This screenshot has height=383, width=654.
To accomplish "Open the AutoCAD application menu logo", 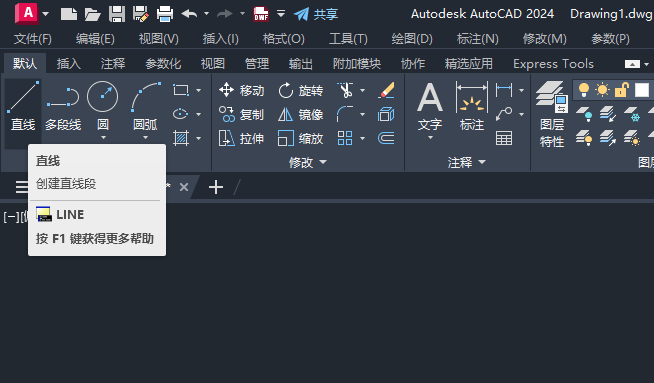I will click(26, 14).
